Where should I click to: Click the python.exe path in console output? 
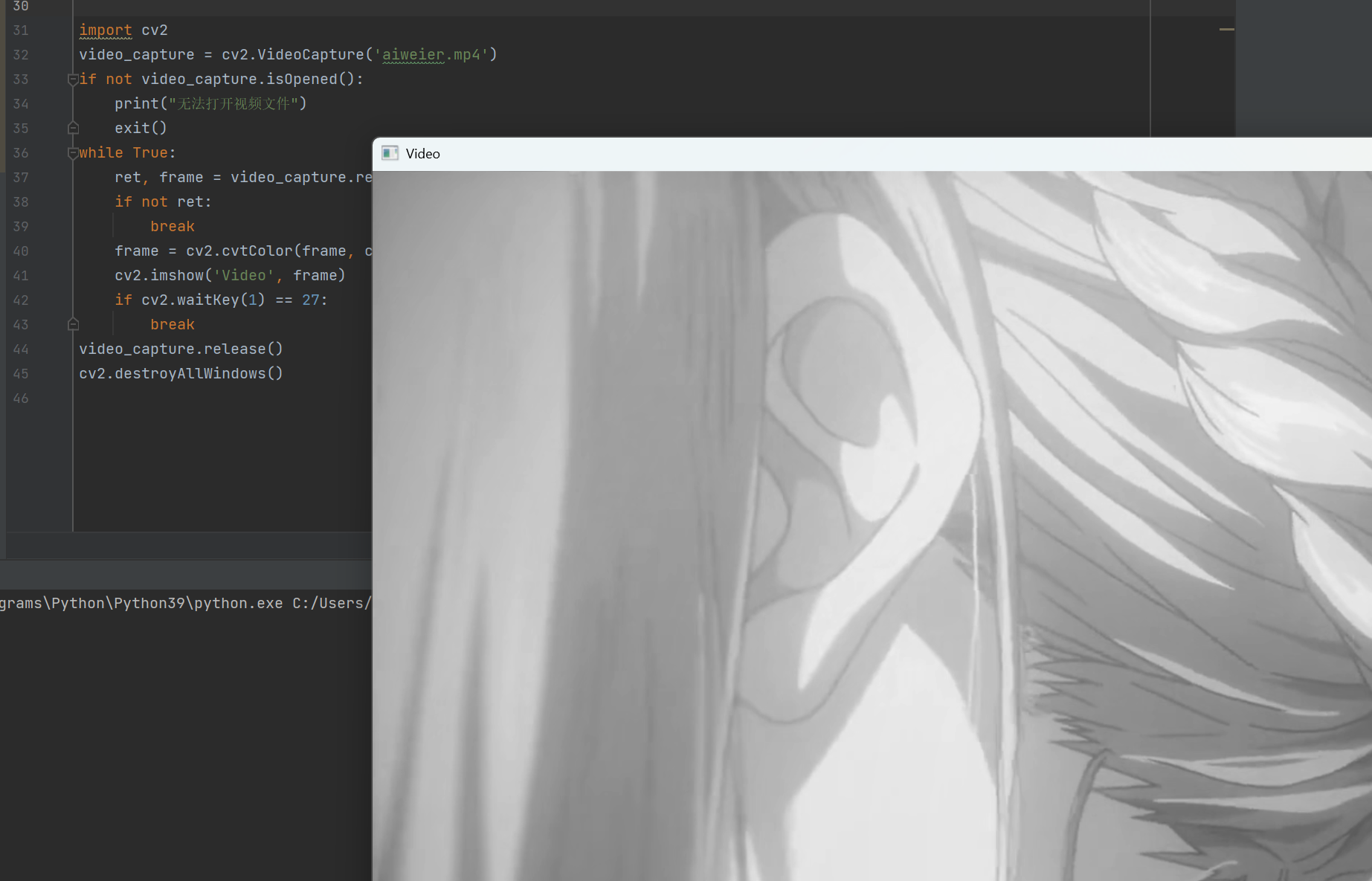coord(141,603)
